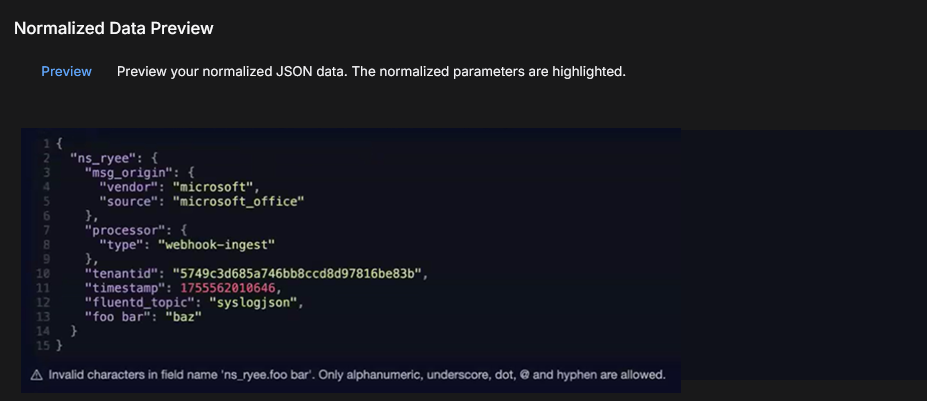Click the "baz" value on line 13
Screen dimensions: 927x401
(185, 316)
